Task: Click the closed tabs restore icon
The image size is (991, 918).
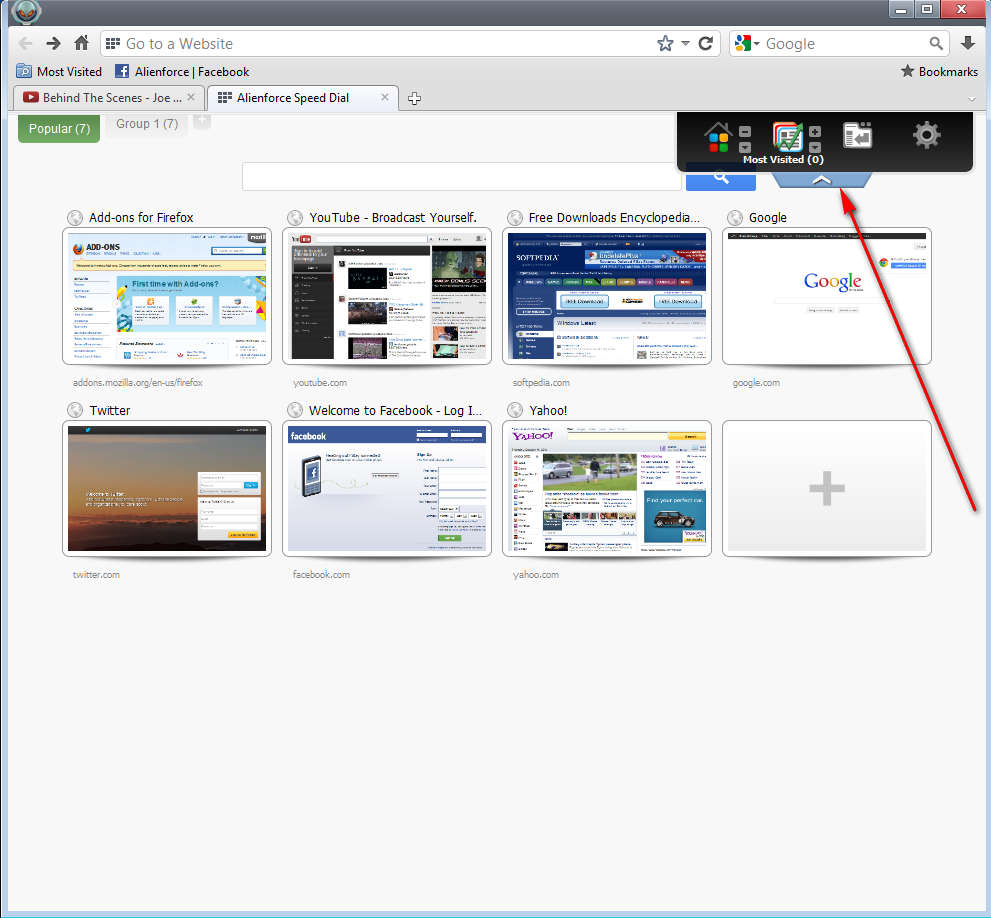Action: tap(858, 135)
